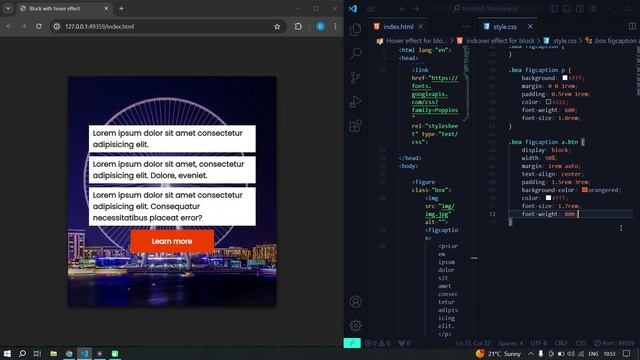Click the paragraph ending 'Dolore, eveniet.'
Viewport: 640px width, 360px height.
[x=172, y=170]
